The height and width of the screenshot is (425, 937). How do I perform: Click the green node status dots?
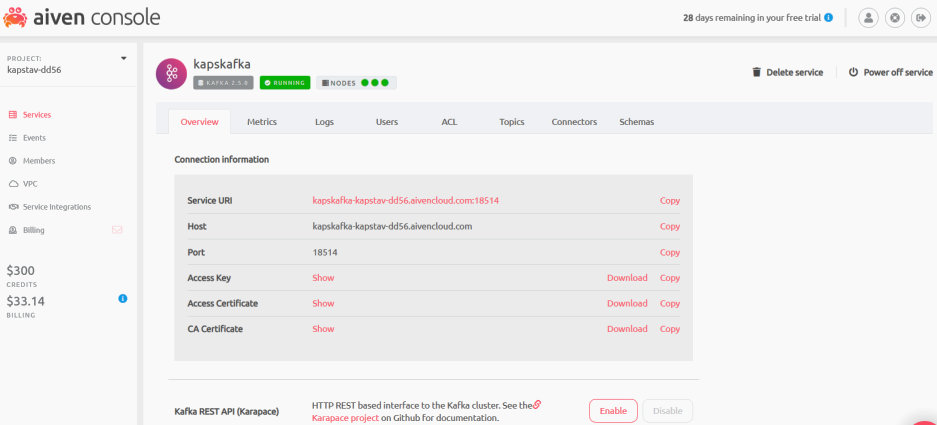point(375,82)
